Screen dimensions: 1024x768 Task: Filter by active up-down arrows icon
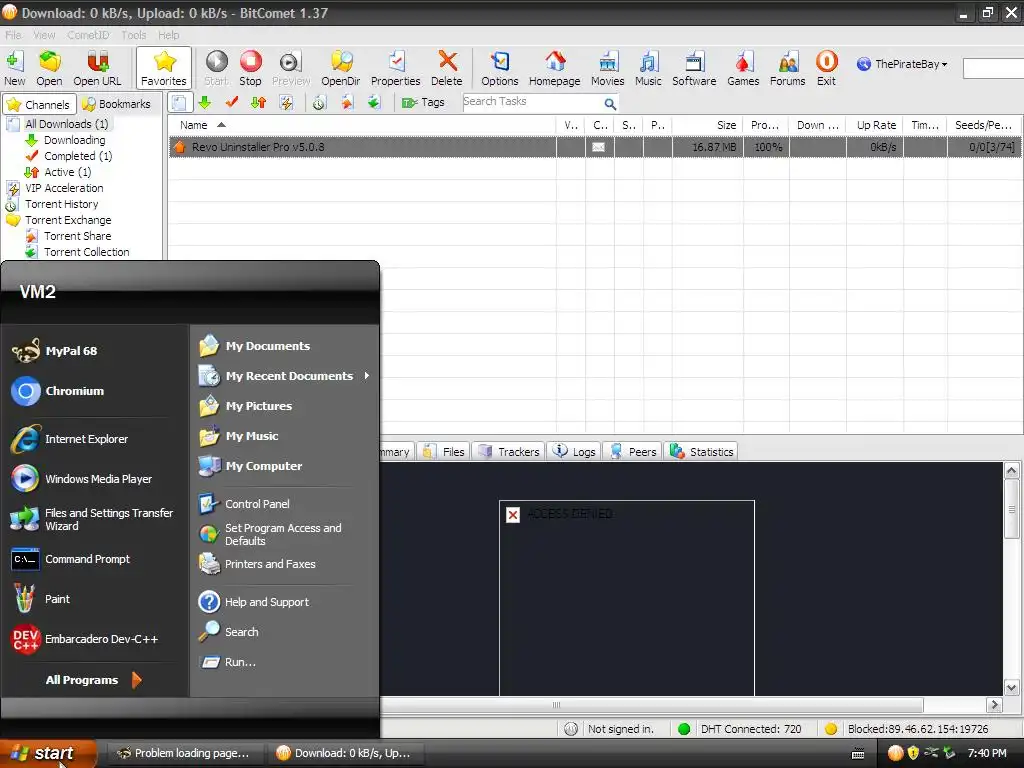pos(259,103)
